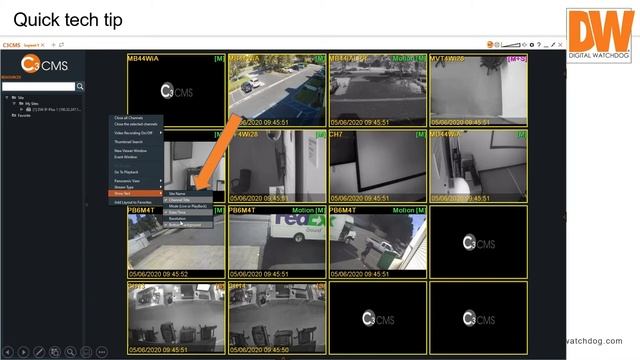This screenshot has width=640, height=360.
Task: Click the snapshot icon right of the pencil icon
Action: pos(55,351)
